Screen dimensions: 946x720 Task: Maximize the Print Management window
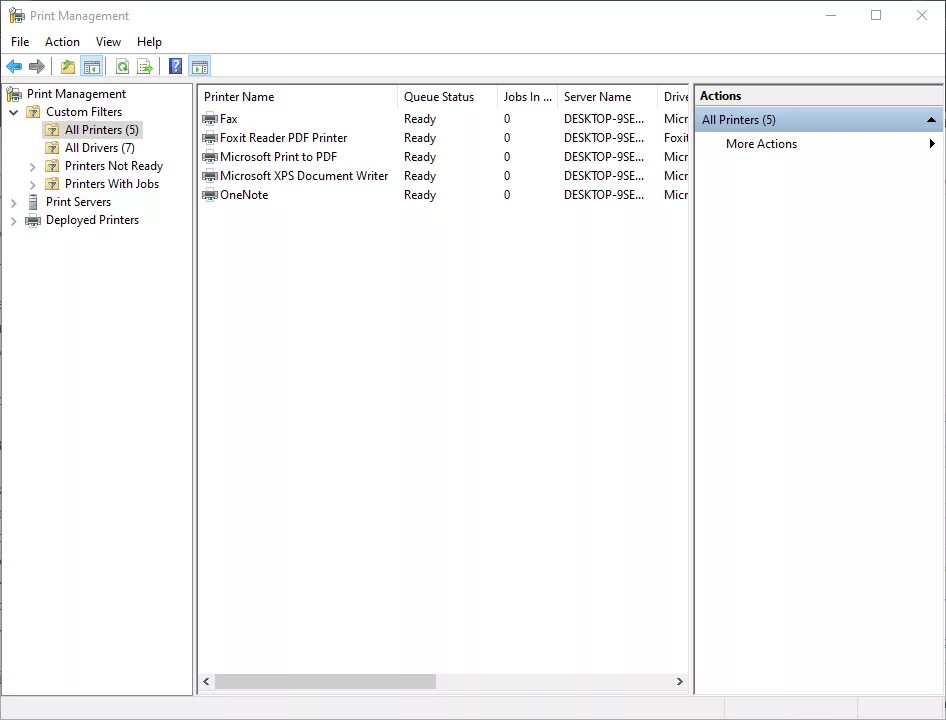tap(876, 15)
